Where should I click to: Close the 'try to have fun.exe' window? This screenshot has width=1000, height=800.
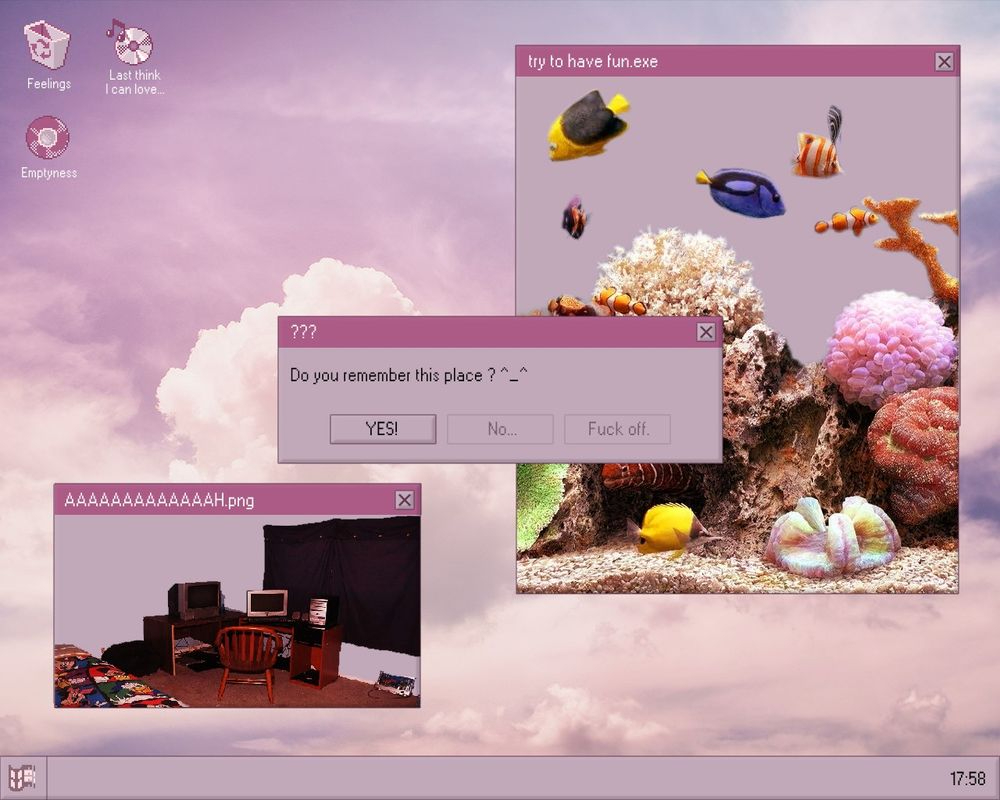(944, 61)
